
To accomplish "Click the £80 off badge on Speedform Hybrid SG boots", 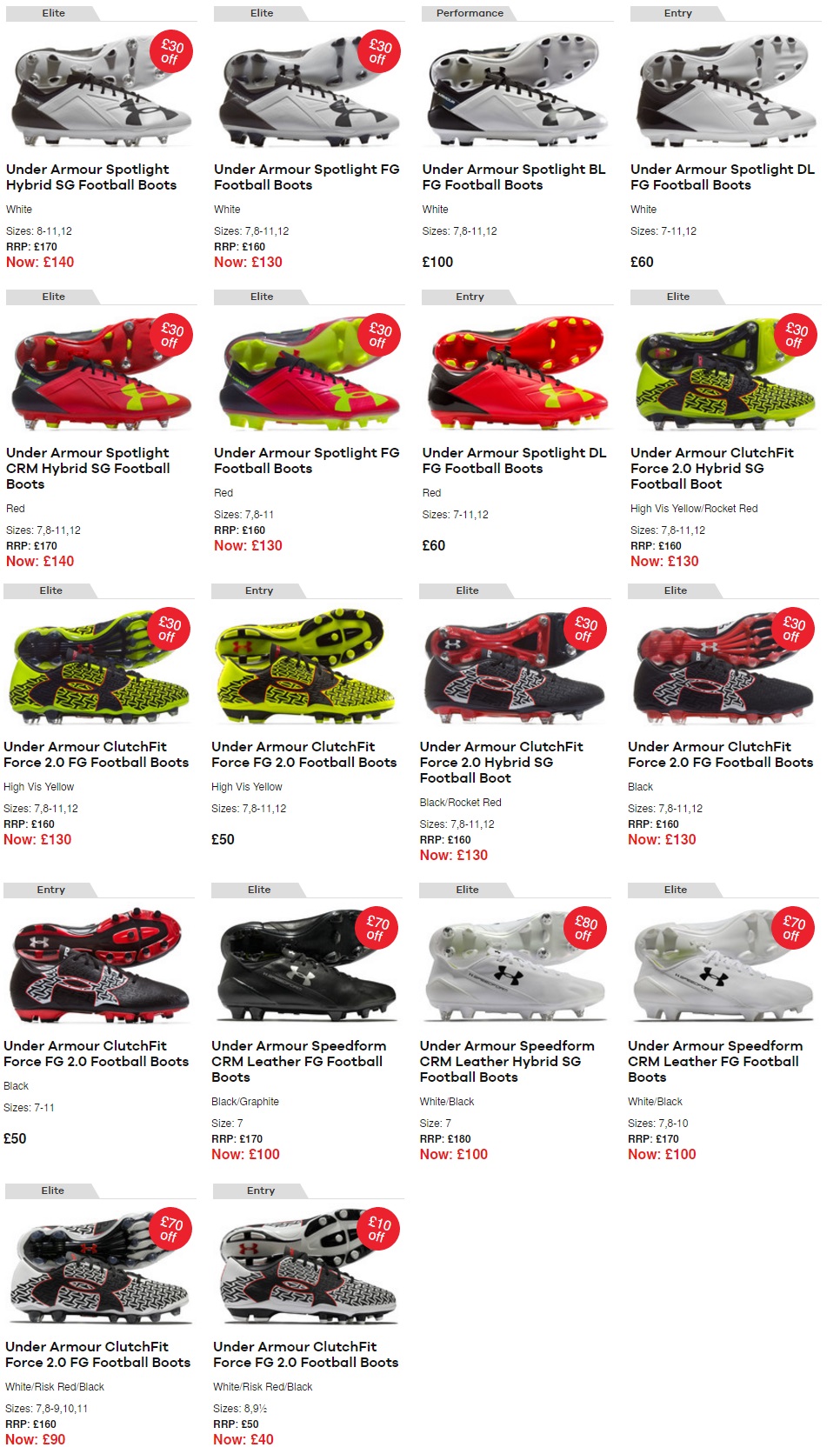I will [586, 929].
